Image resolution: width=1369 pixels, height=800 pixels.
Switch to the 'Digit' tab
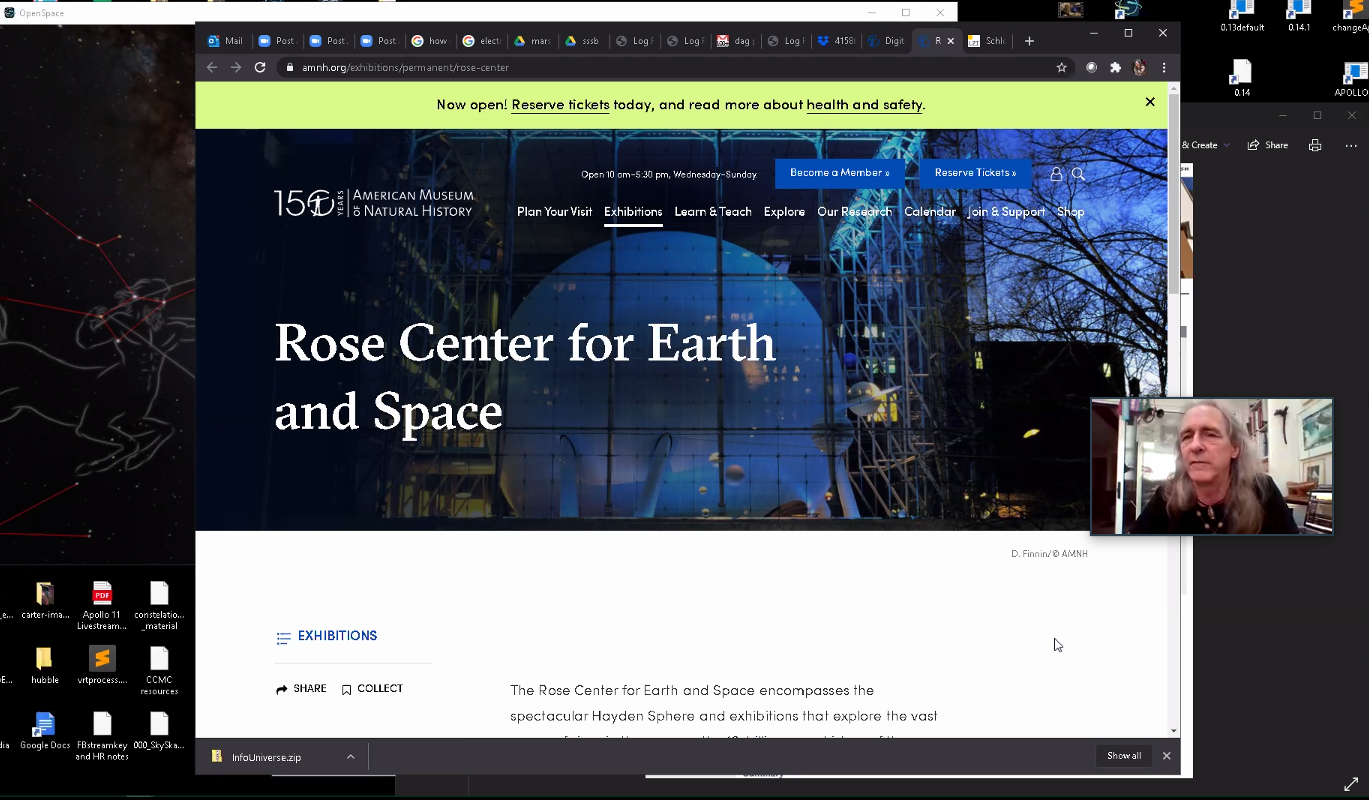[886, 41]
